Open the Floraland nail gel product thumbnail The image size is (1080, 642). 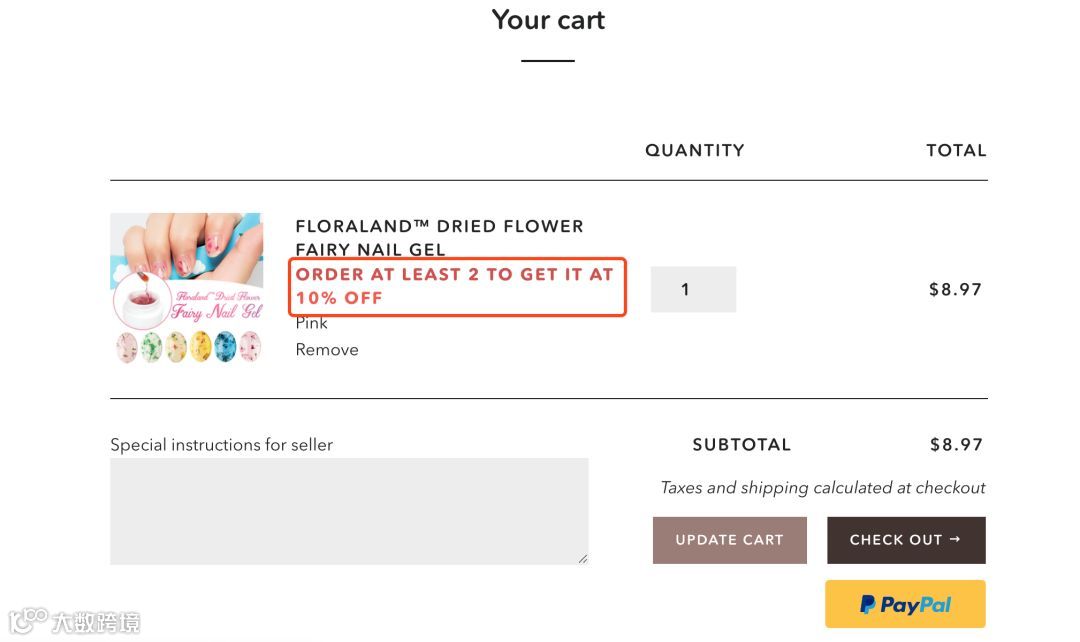(x=186, y=288)
